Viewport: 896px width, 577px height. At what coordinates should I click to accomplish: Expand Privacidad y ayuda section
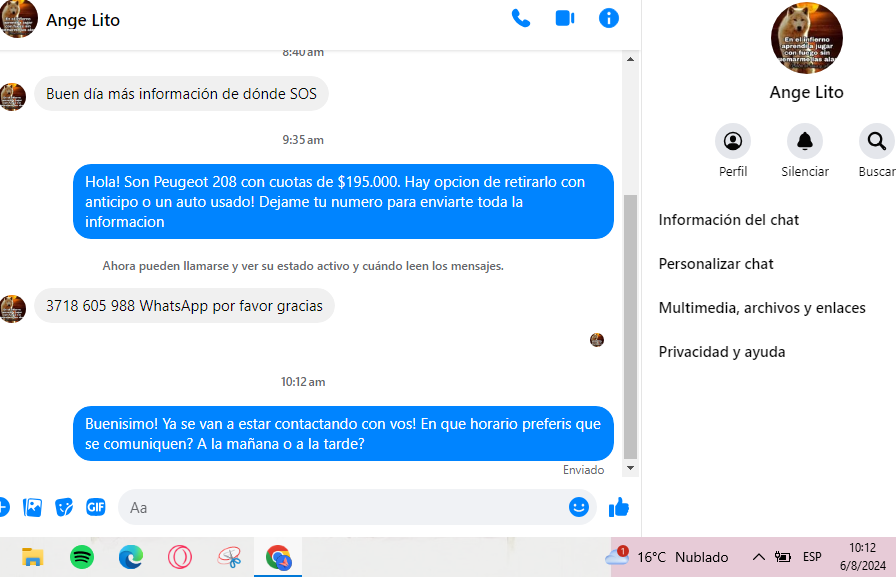click(x=722, y=352)
